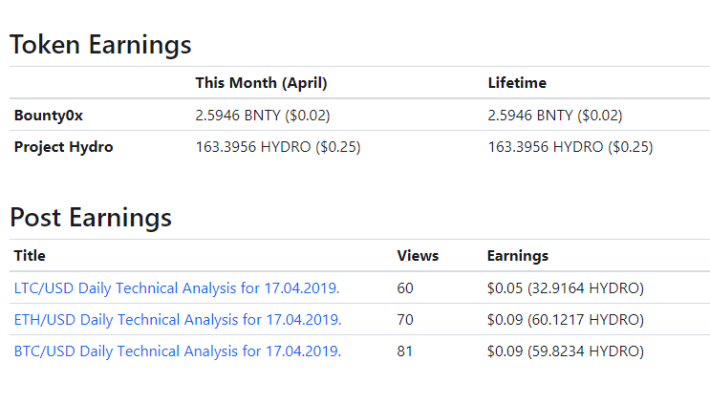Click the Token Earnings heading
Screen dimensions: 710x404
coord(101,45)
